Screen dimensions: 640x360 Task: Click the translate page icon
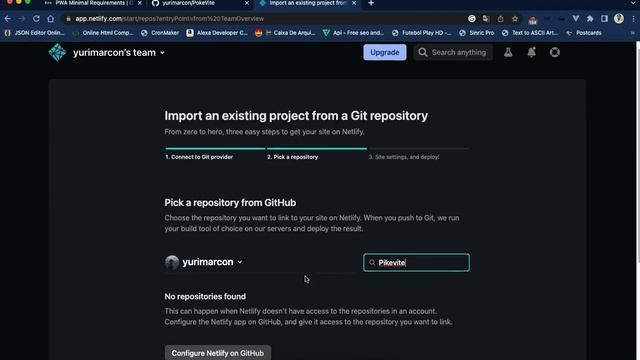coord(486,19)
